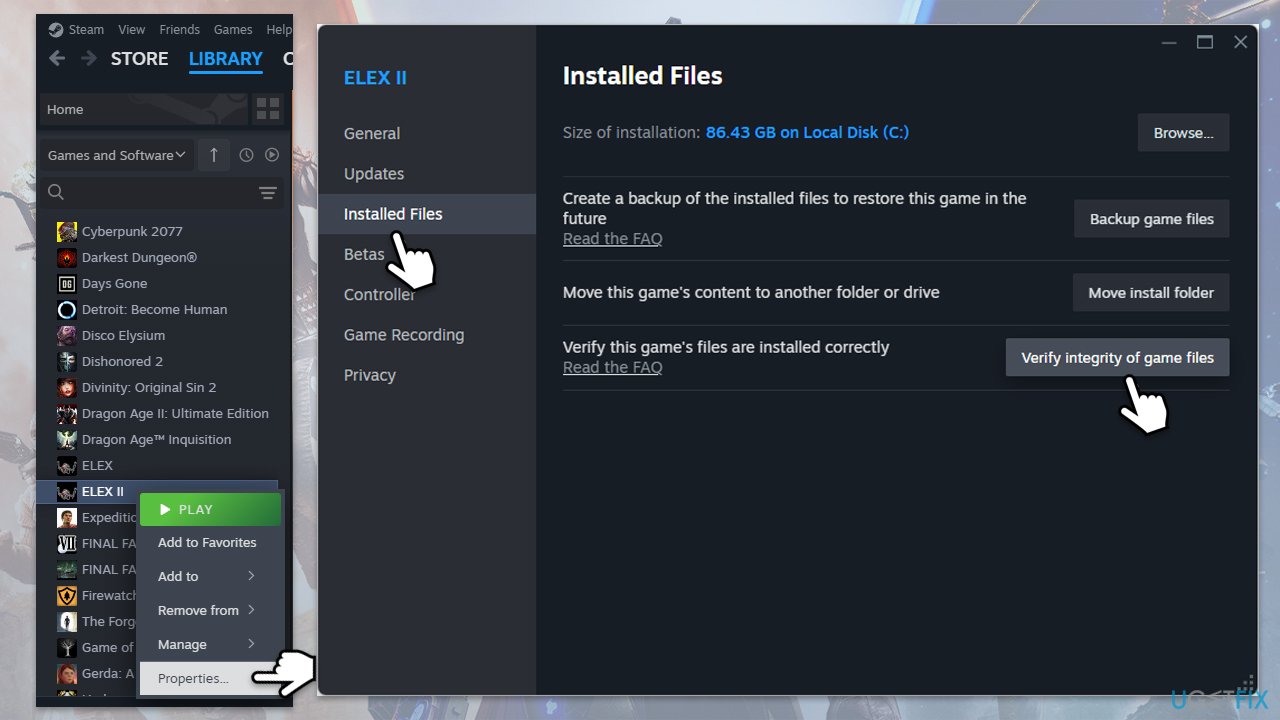Switch to the Controller settings tab
The height and width of the screenshot is (720, 1280).
click(379, 295)
